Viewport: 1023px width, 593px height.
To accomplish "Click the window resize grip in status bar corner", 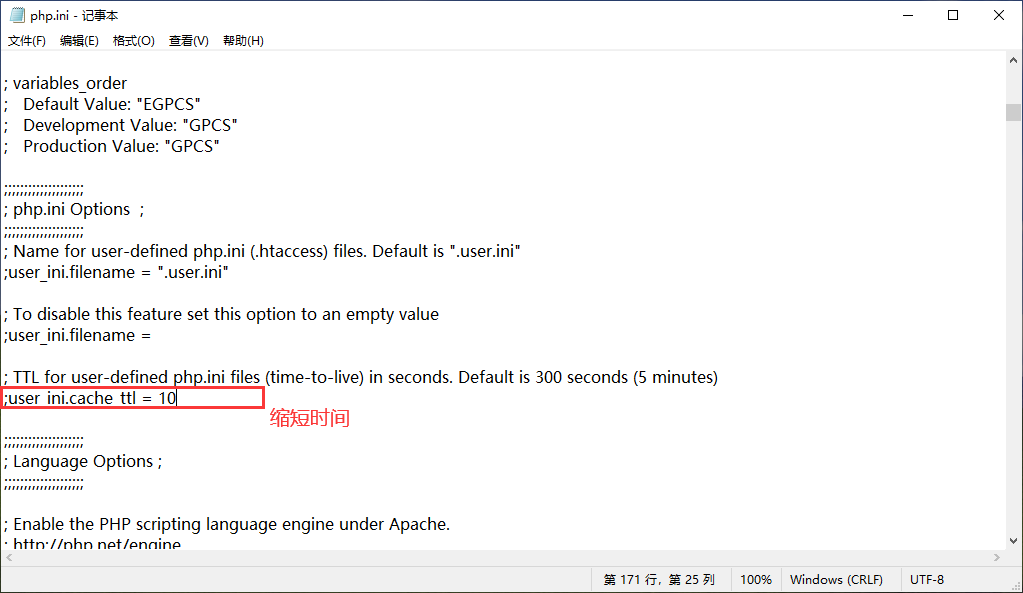I will coord(1016,586).
